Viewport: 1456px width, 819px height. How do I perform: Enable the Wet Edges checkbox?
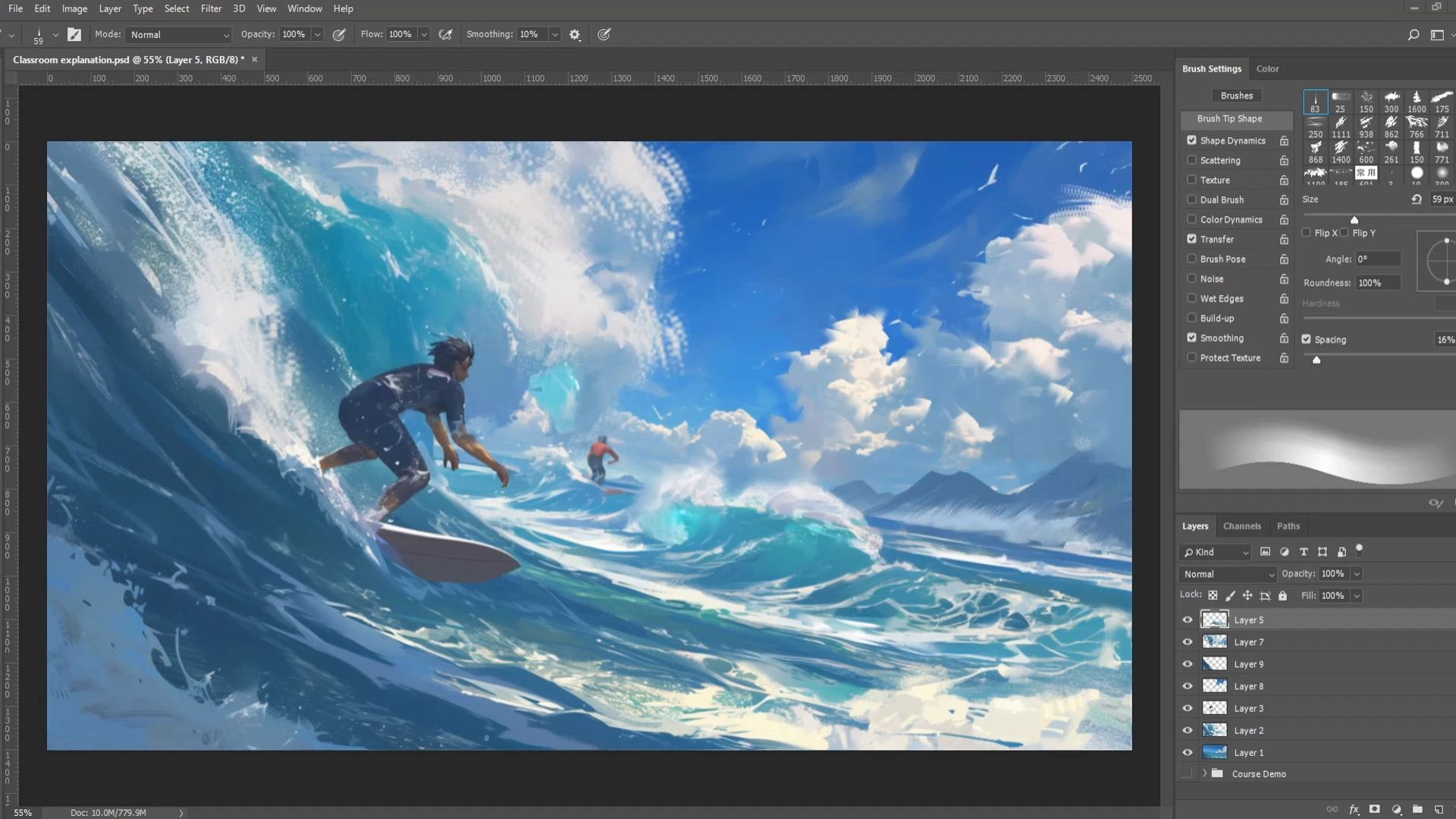click(x=1191, y=298)
